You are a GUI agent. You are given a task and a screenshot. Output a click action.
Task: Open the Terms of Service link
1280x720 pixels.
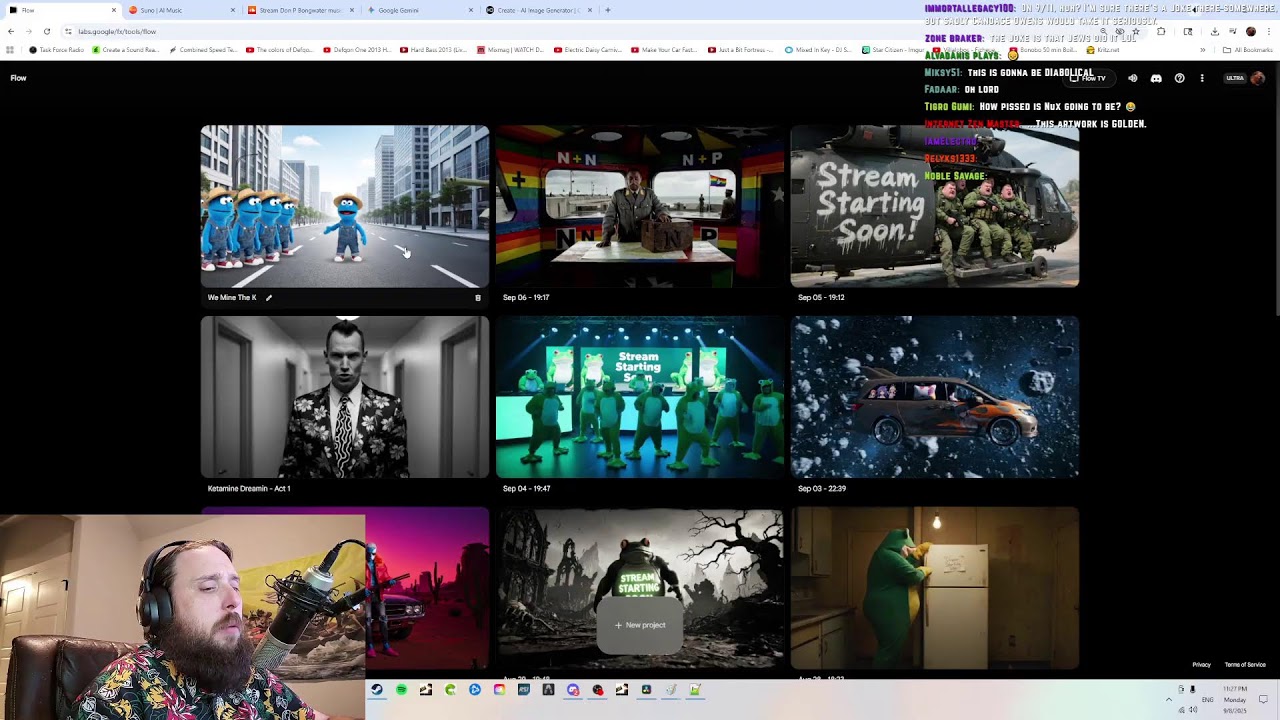[1245, 664]
